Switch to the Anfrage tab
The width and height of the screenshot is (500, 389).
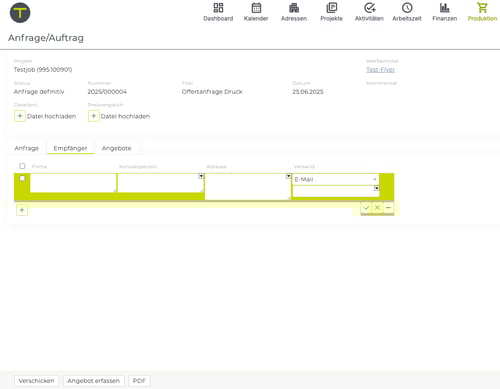point(27,148)
